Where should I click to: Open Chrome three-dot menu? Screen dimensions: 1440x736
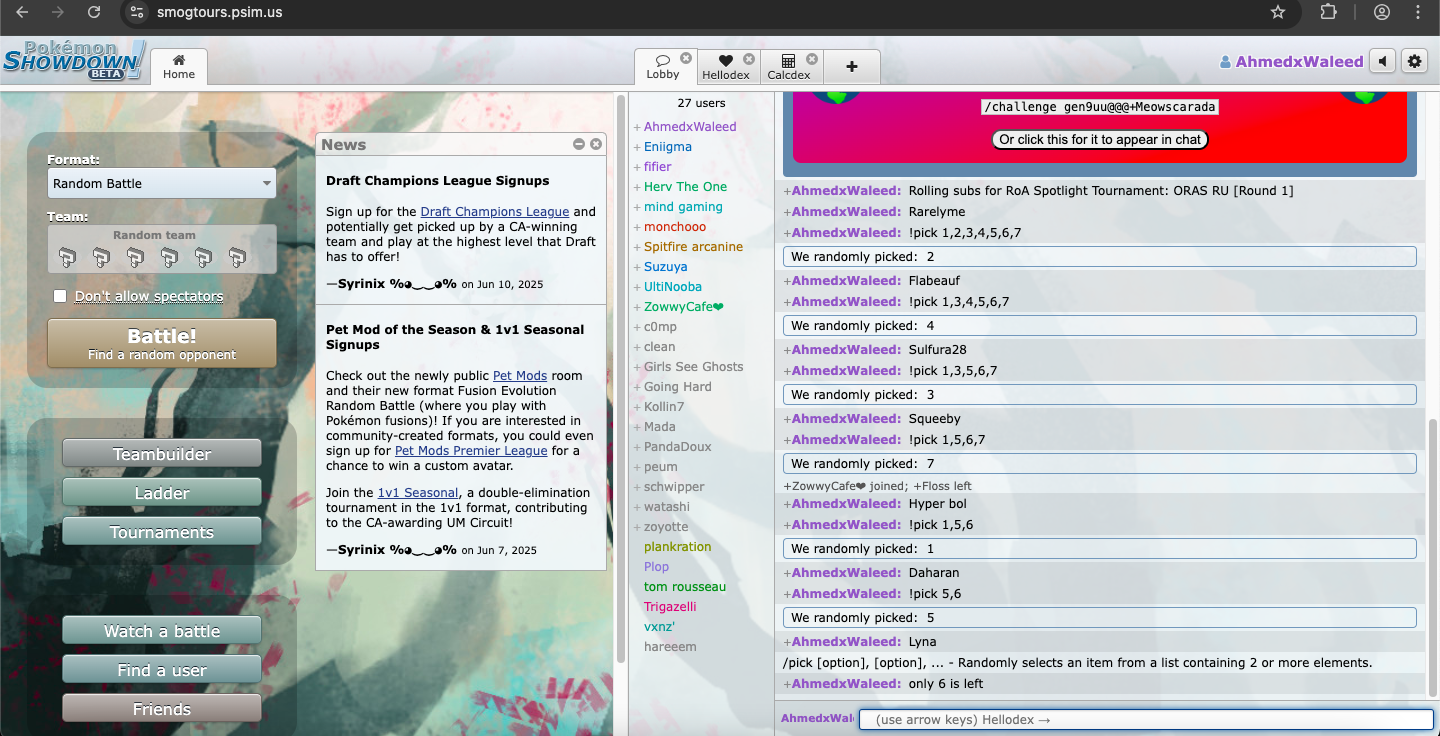[x=1419, y=12]
